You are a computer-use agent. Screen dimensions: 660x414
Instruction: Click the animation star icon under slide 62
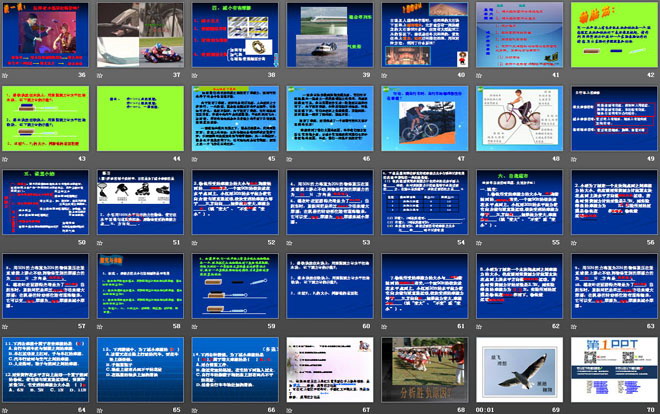tap(479, 327)
